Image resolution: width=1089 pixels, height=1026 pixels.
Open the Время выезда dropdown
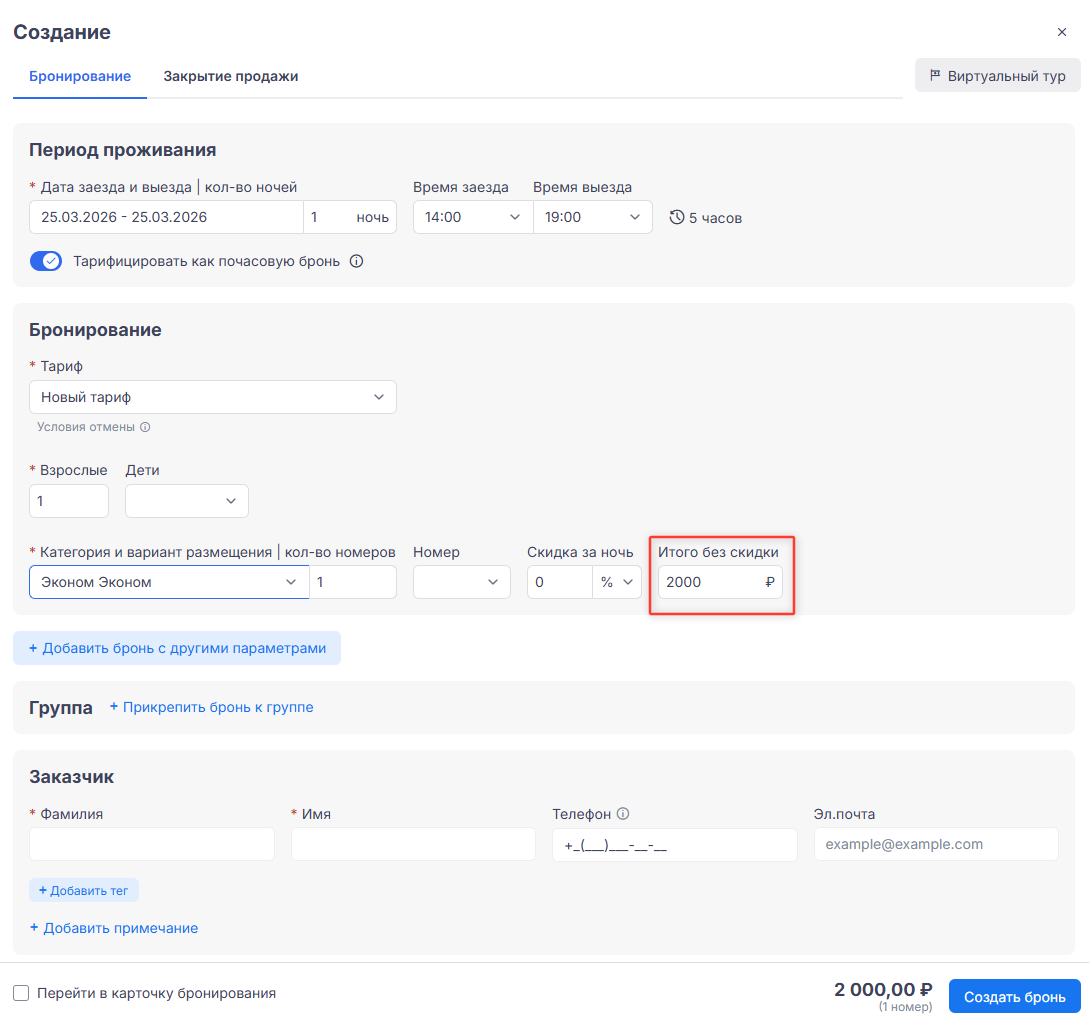tap(592, 217)
